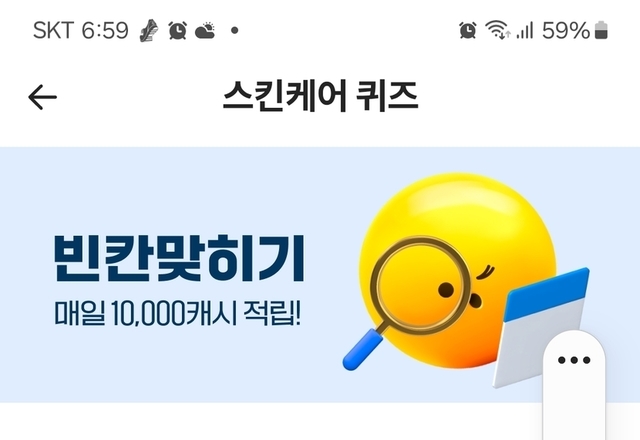Tap the cellular signal bars icon

pos(525,31)
